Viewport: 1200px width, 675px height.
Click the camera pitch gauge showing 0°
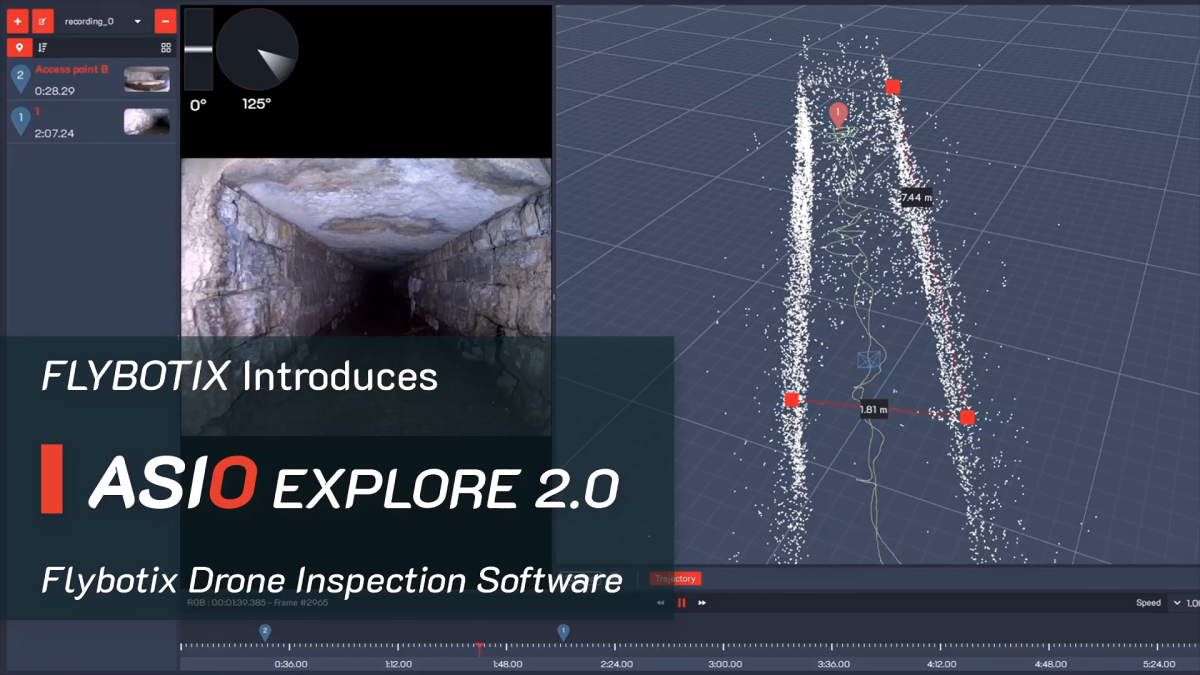point(198,49)
